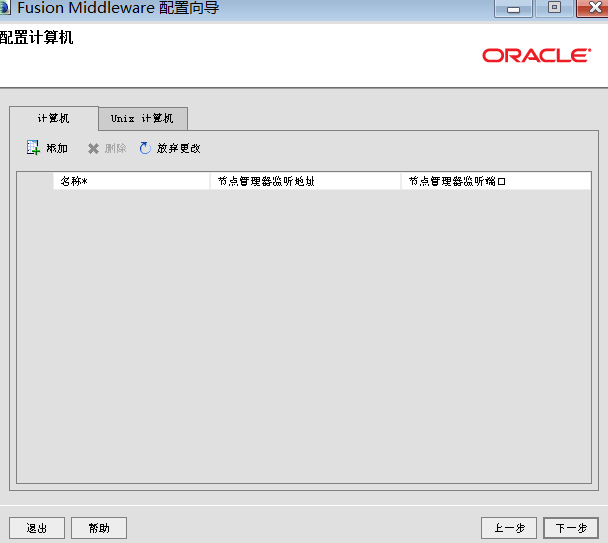Click the Oracle logo
Viewport: 608px width, 543px height.
coord(537,55)
